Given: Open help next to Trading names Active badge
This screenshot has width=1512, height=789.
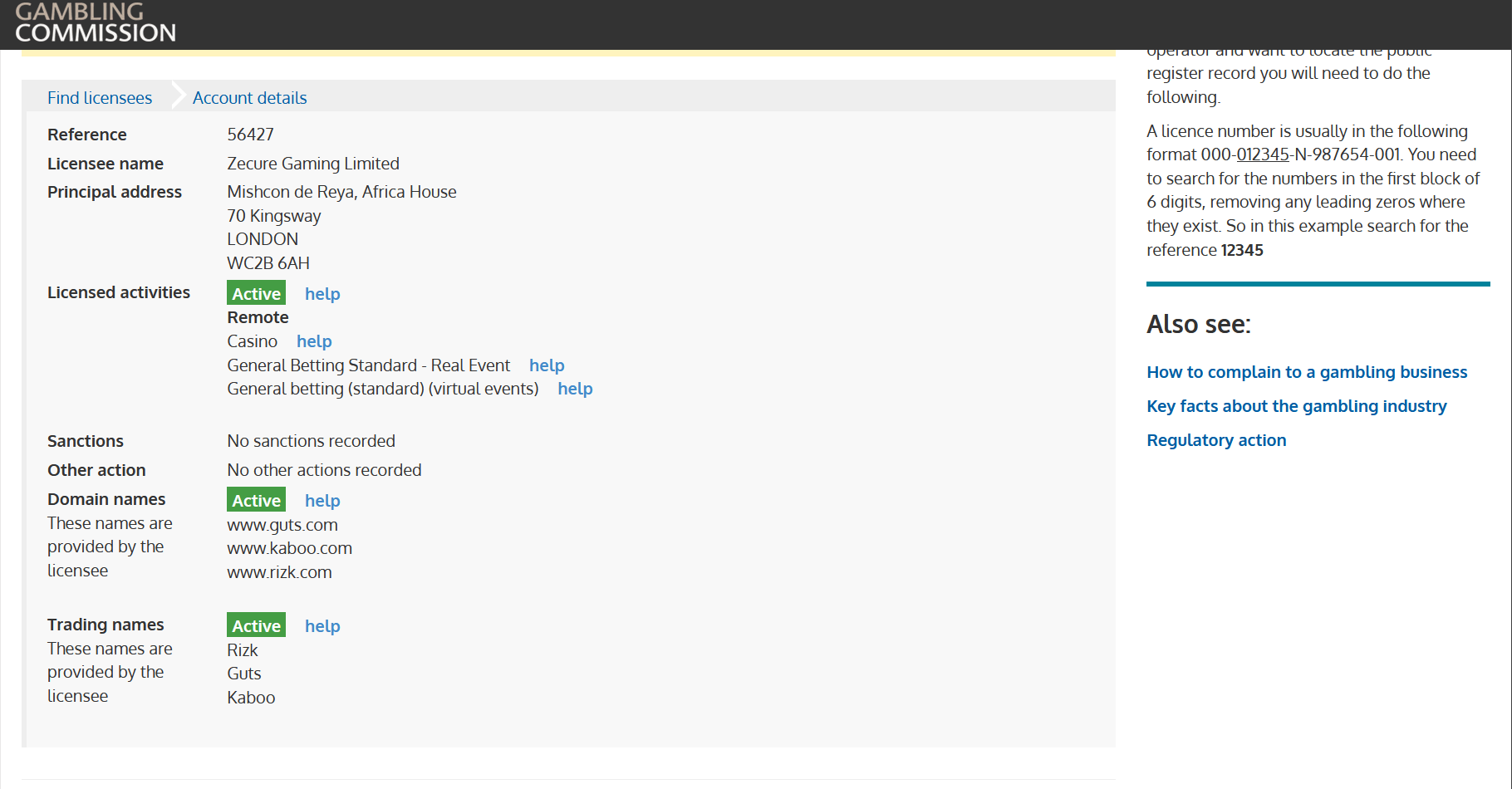Looking at the screenshot, I should tap(322, 626).
